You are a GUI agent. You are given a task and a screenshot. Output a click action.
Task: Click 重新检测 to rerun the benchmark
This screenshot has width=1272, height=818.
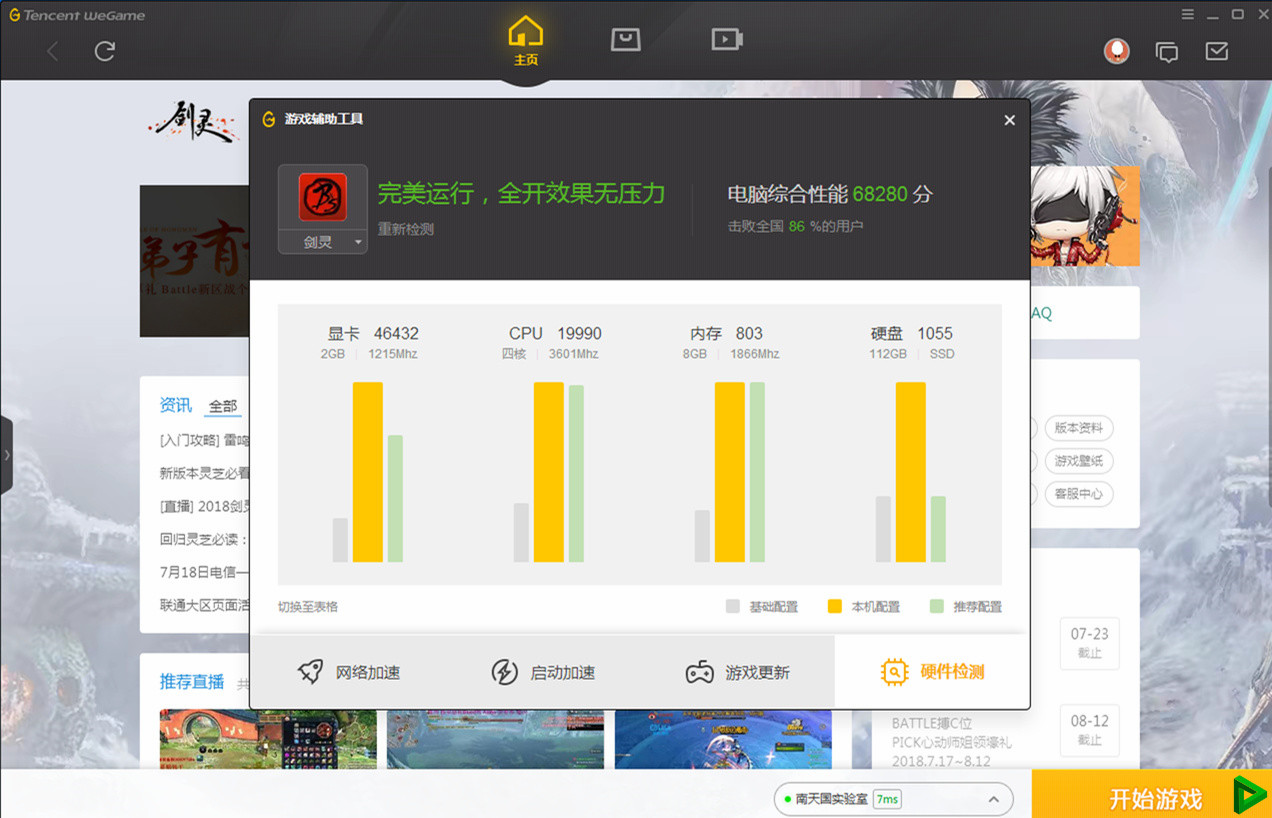tap(405, 228)
